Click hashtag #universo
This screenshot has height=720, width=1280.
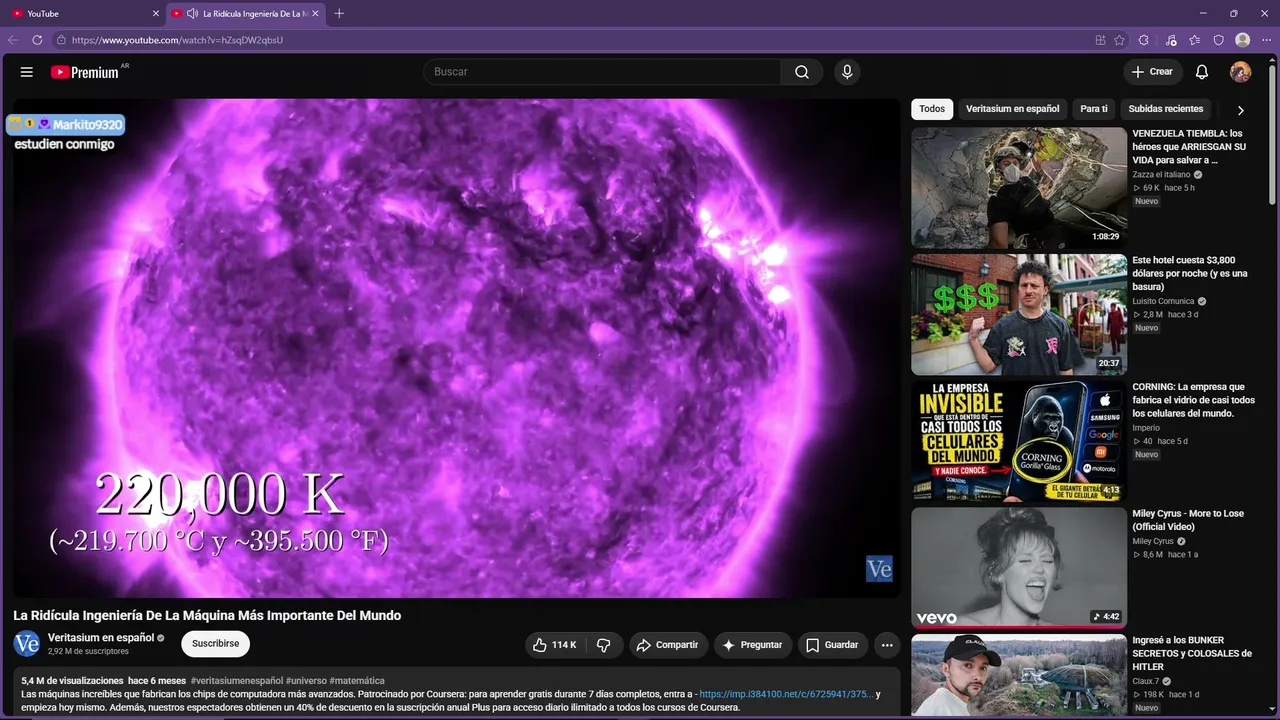coord(305,681)
